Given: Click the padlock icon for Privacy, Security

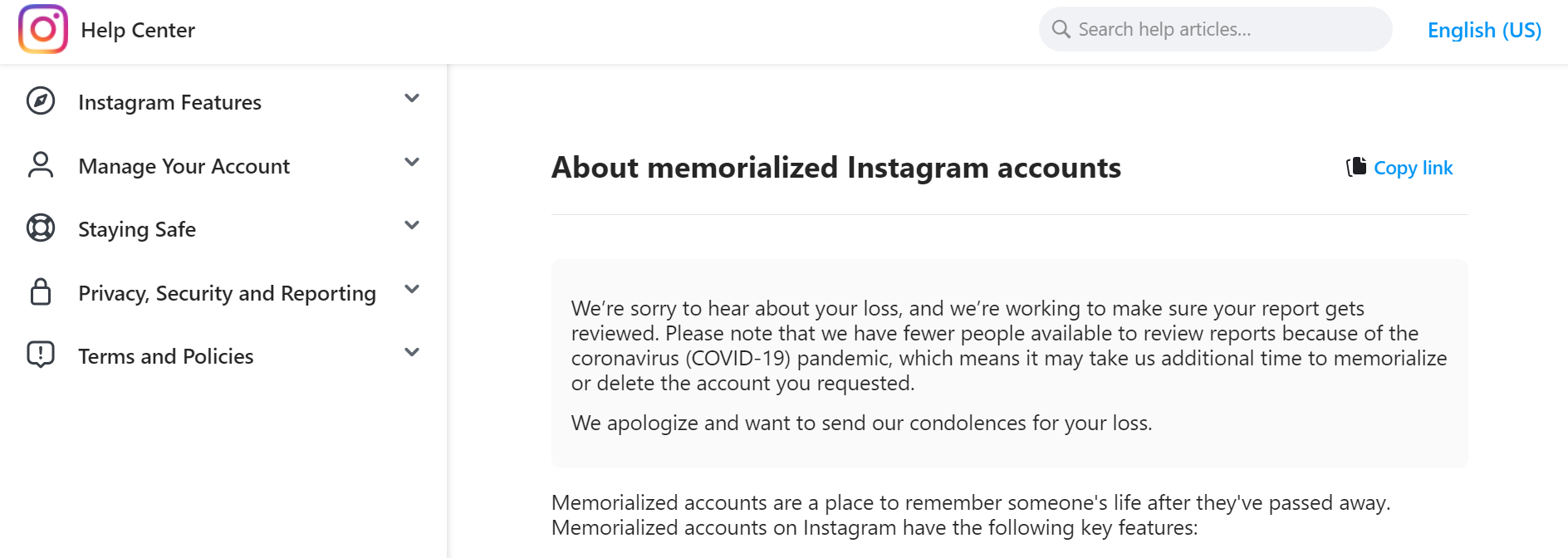Looking at the screenshot, I should pyautogui.click(x=41, y=291).
